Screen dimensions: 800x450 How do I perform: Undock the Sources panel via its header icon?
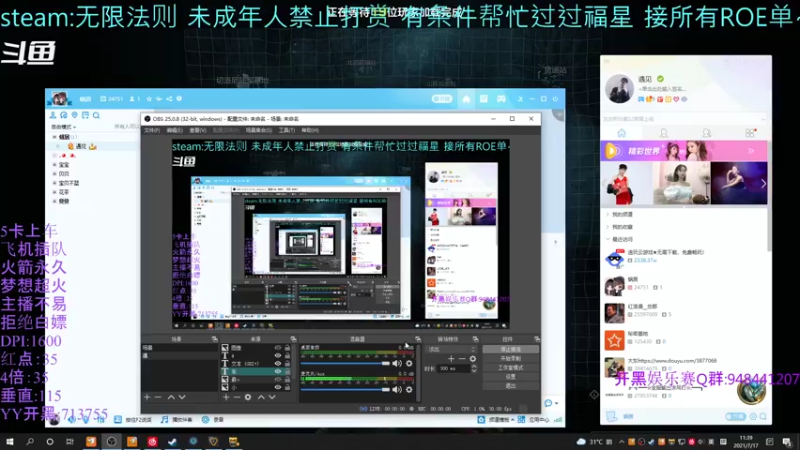tap(293, 339)
